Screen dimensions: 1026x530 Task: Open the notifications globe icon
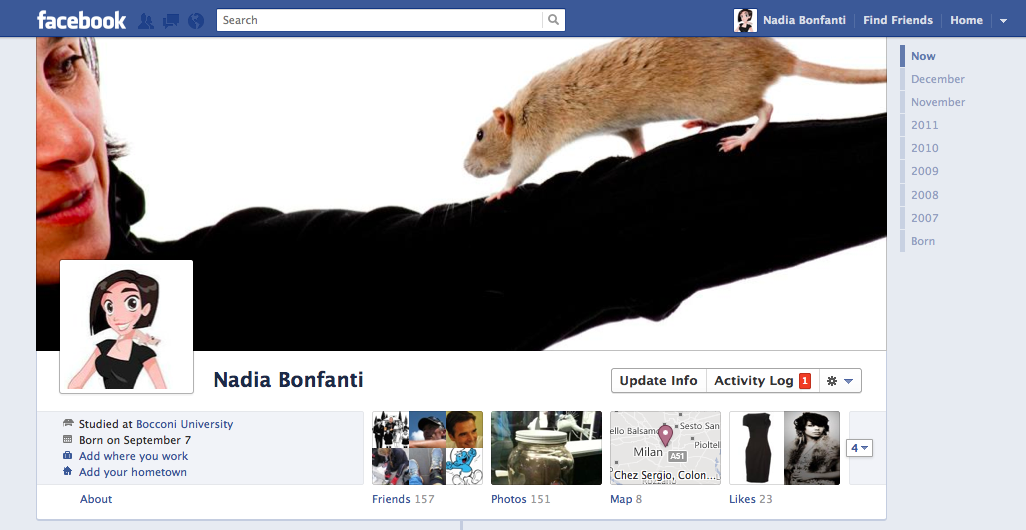pyautogui.click(x=196, y=20)
